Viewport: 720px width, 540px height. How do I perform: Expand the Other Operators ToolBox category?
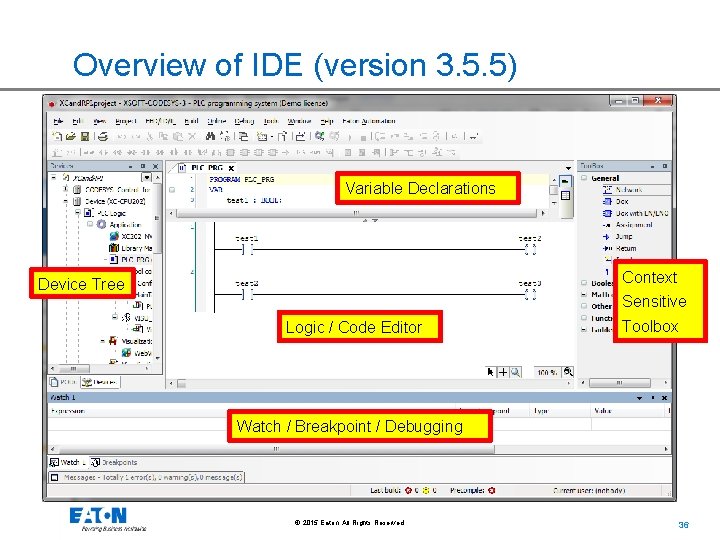584,306
